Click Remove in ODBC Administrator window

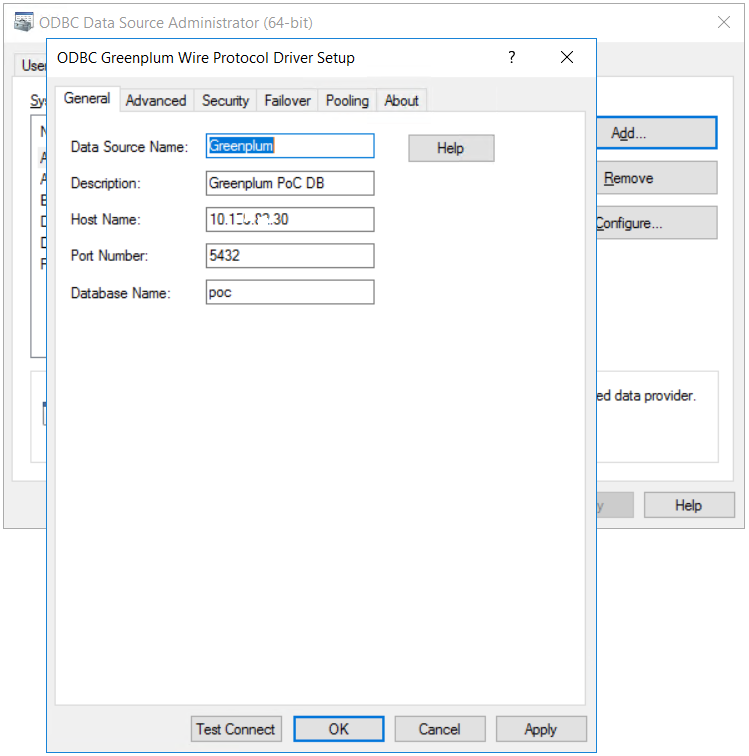(x=657, y=178)
